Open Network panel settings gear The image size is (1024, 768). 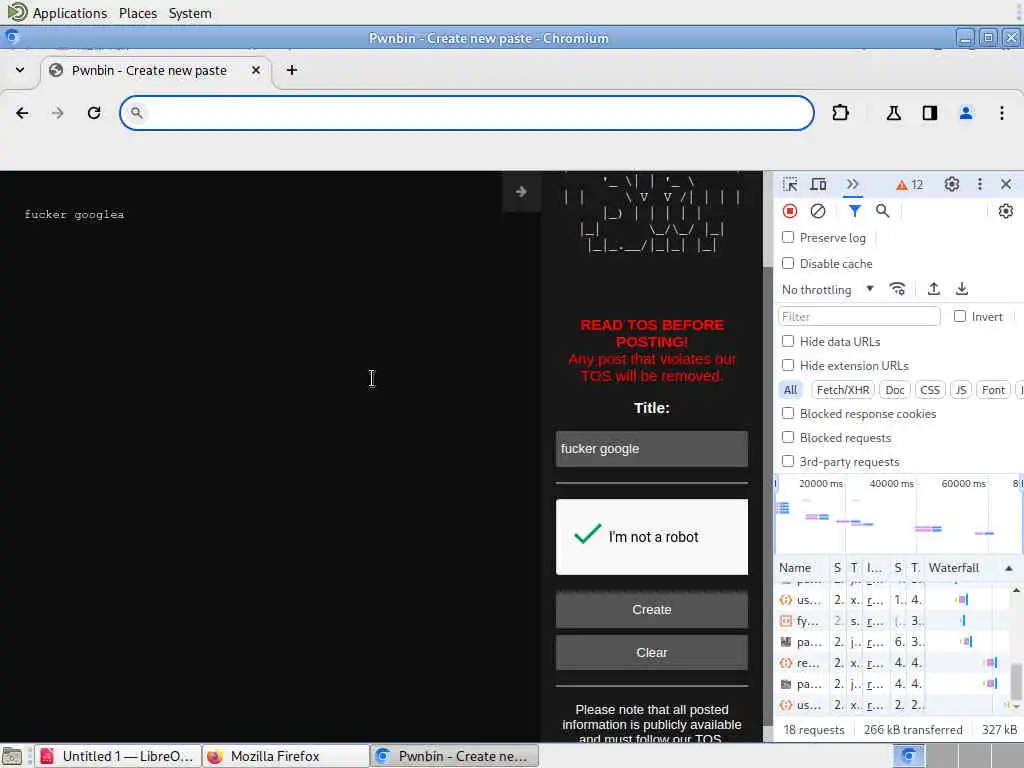click(x=1006, y=211)
